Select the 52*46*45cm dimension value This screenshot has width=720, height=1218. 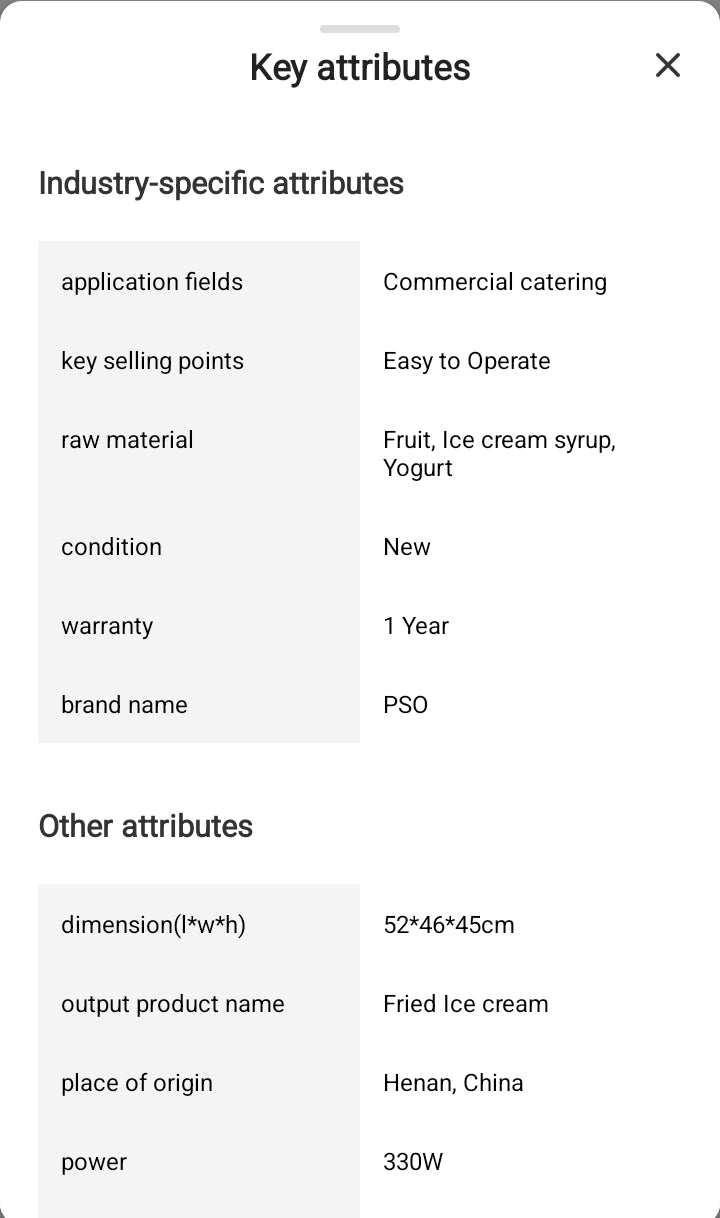pyautogui.click(x=449, y=925)
